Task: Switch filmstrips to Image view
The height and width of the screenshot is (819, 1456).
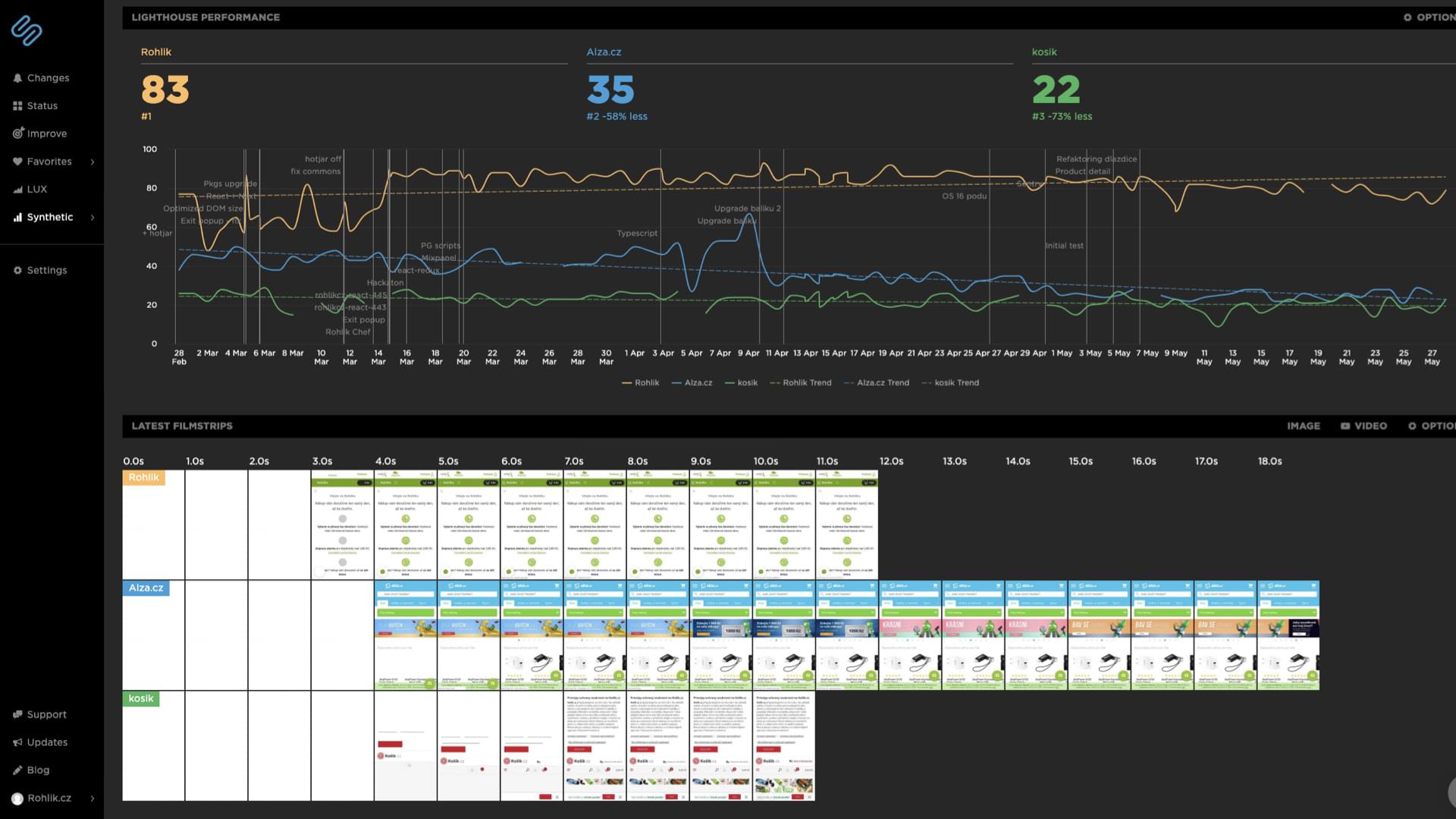Action: 1303,426
